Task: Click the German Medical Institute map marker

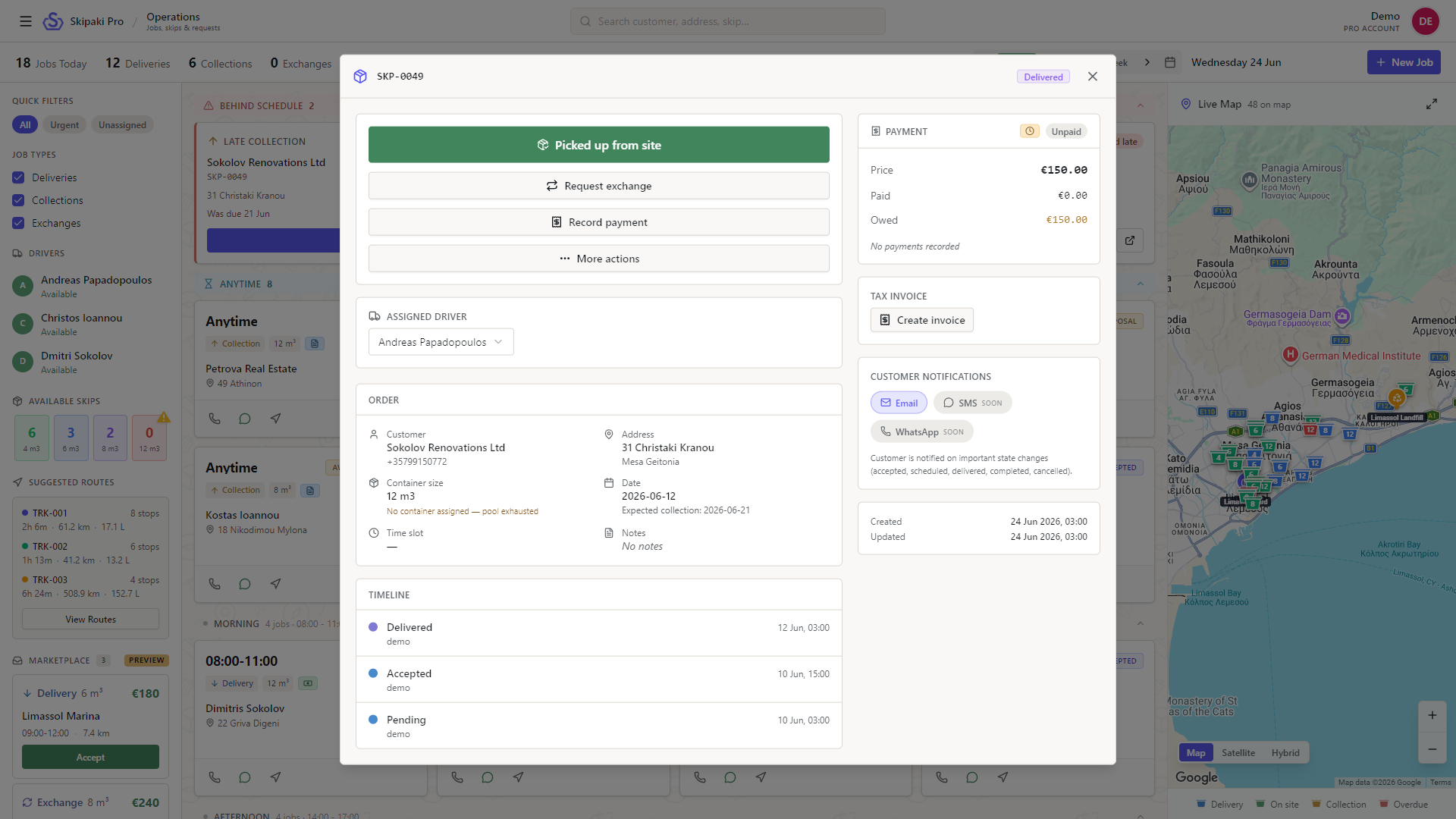Action: point(1290,355)
